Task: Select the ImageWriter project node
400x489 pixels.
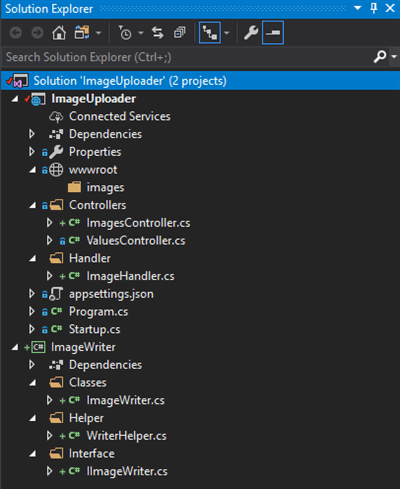Action: click(83, 347)
